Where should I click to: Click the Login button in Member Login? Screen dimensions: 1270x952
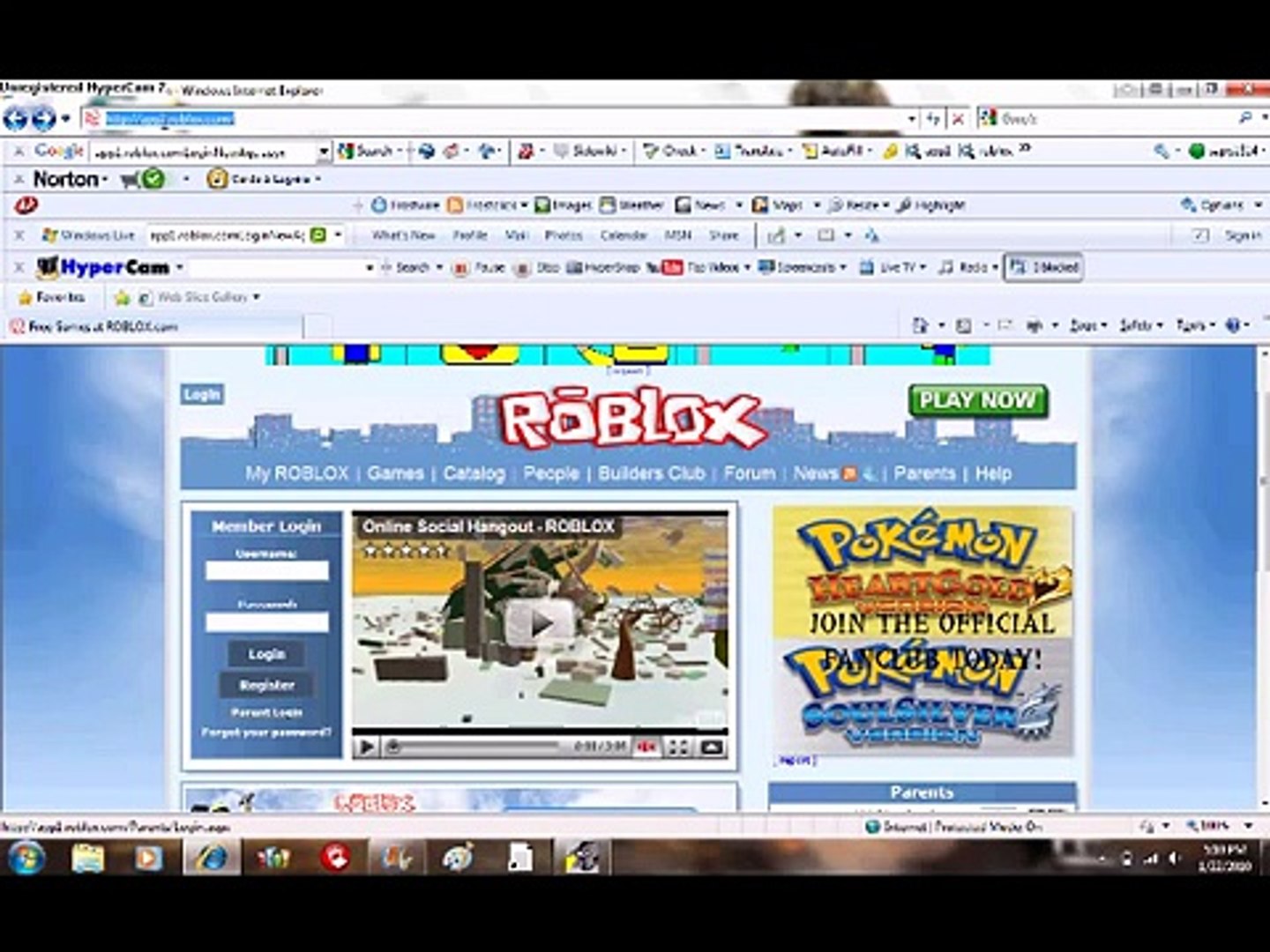pos(266,654)
